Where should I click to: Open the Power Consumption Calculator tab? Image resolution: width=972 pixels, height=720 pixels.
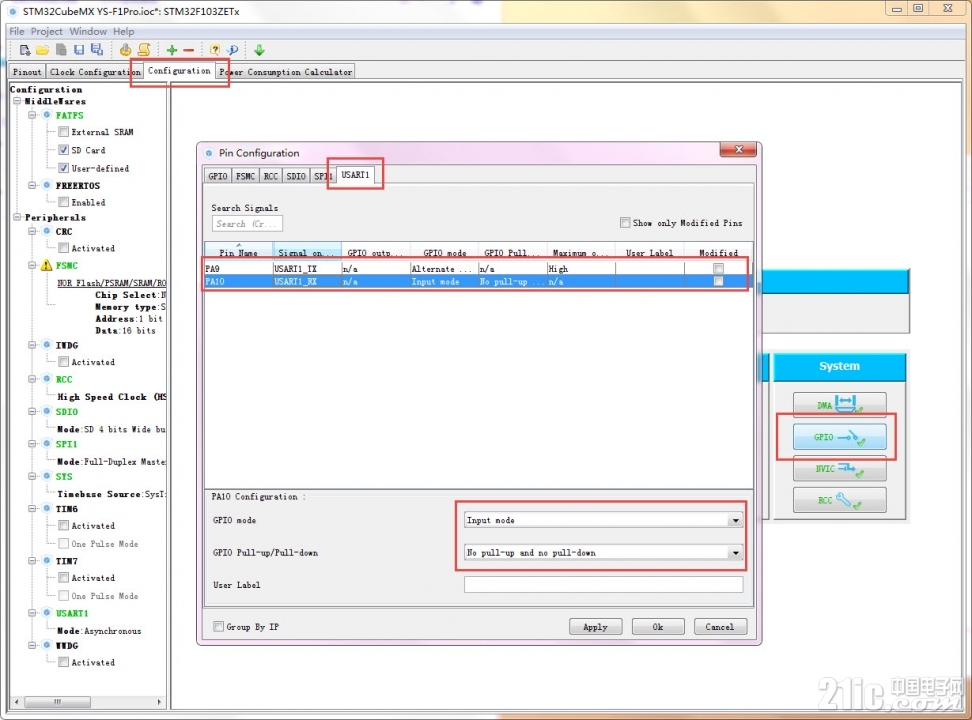(285, 72)
